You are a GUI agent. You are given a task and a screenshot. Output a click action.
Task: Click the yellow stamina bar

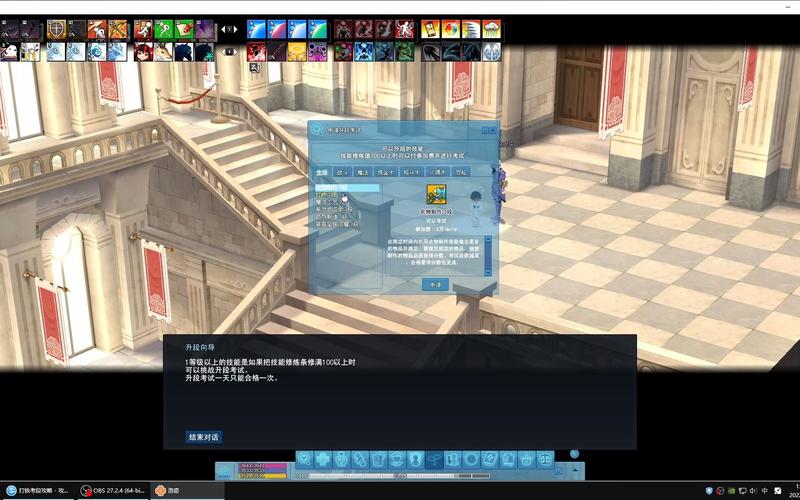coord(263,476)
